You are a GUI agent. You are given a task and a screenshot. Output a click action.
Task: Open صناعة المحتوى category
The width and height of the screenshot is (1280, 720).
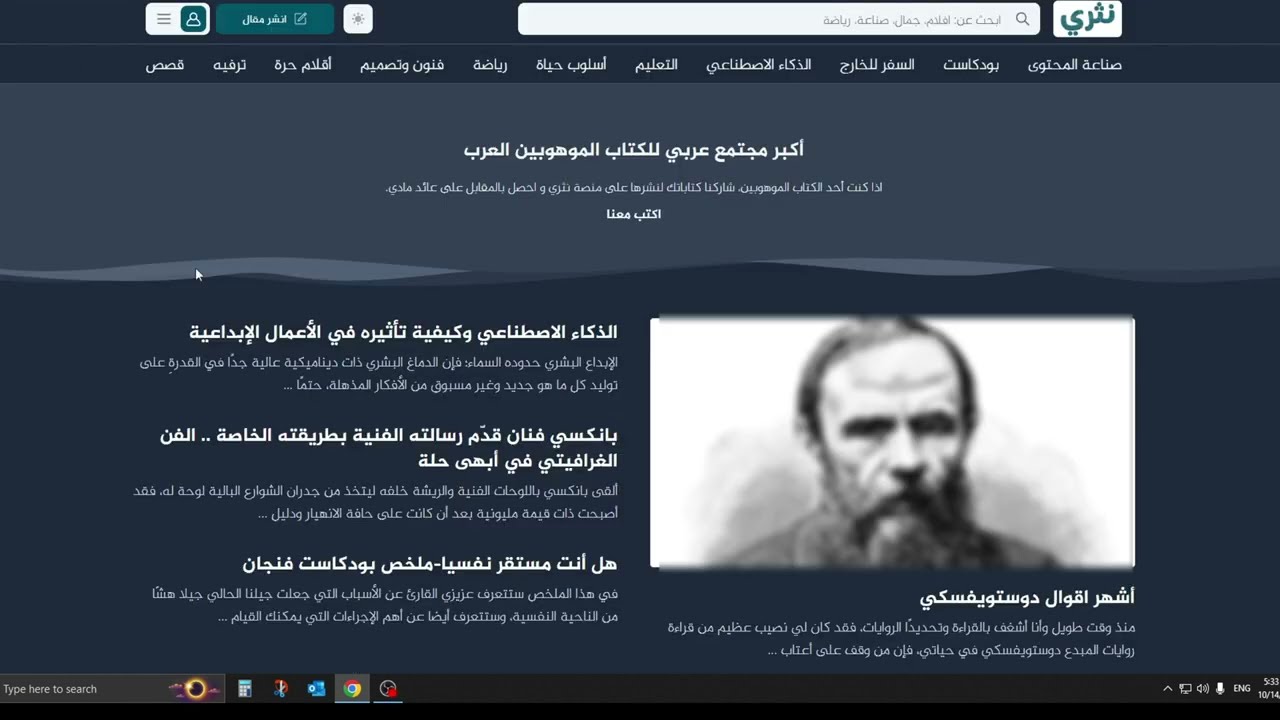[1074, 64]
